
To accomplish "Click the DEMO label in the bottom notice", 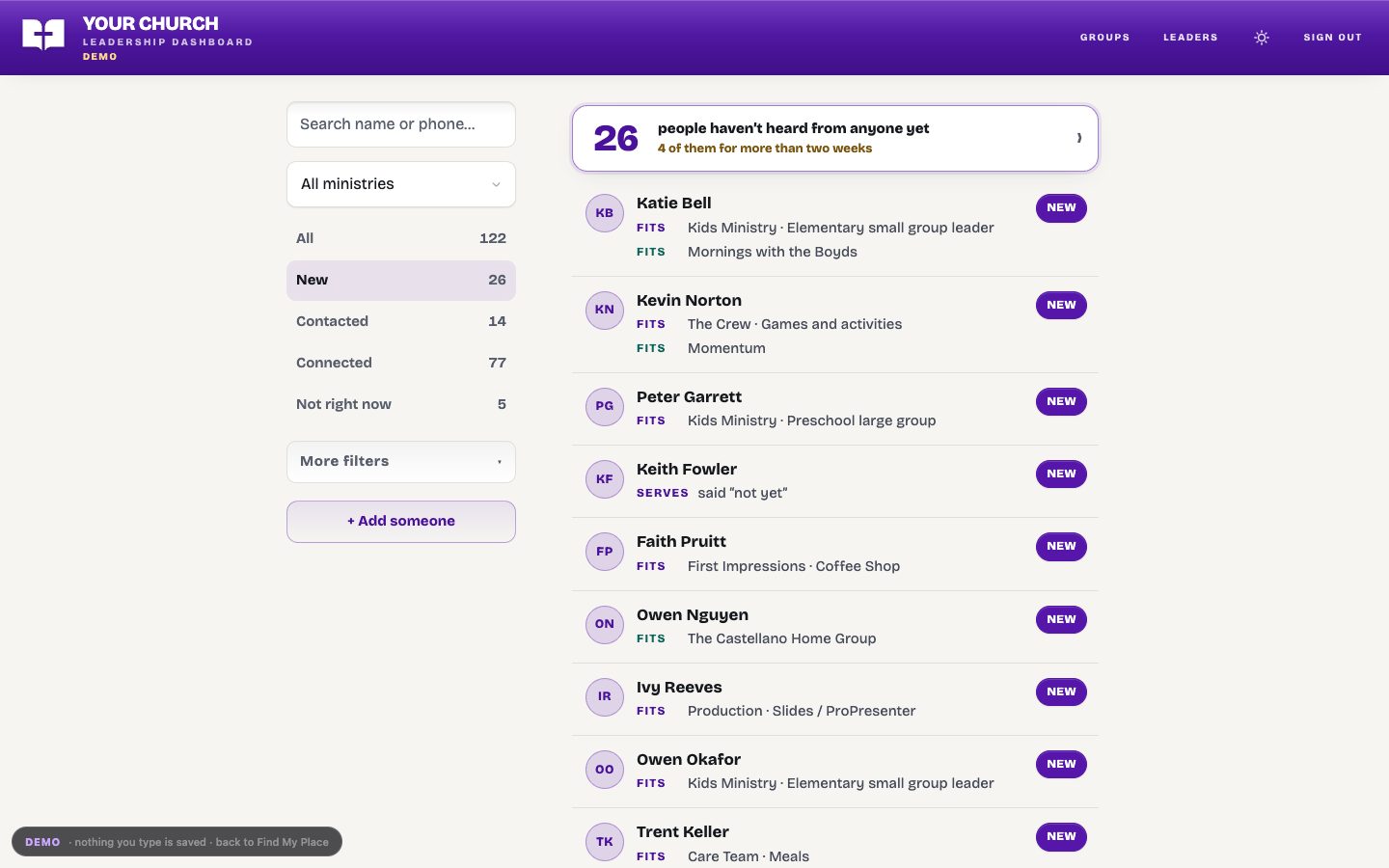I will (x=42, y=842).
